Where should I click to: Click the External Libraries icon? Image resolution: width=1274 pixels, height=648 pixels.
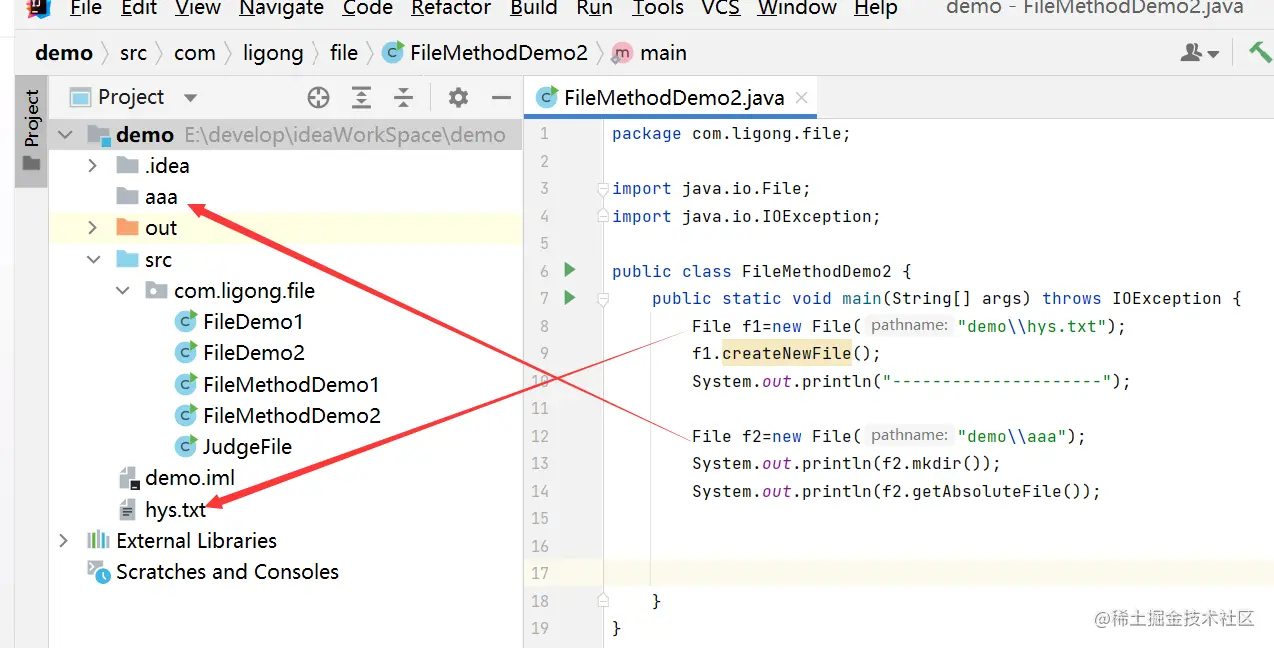[x=98, y=541]
